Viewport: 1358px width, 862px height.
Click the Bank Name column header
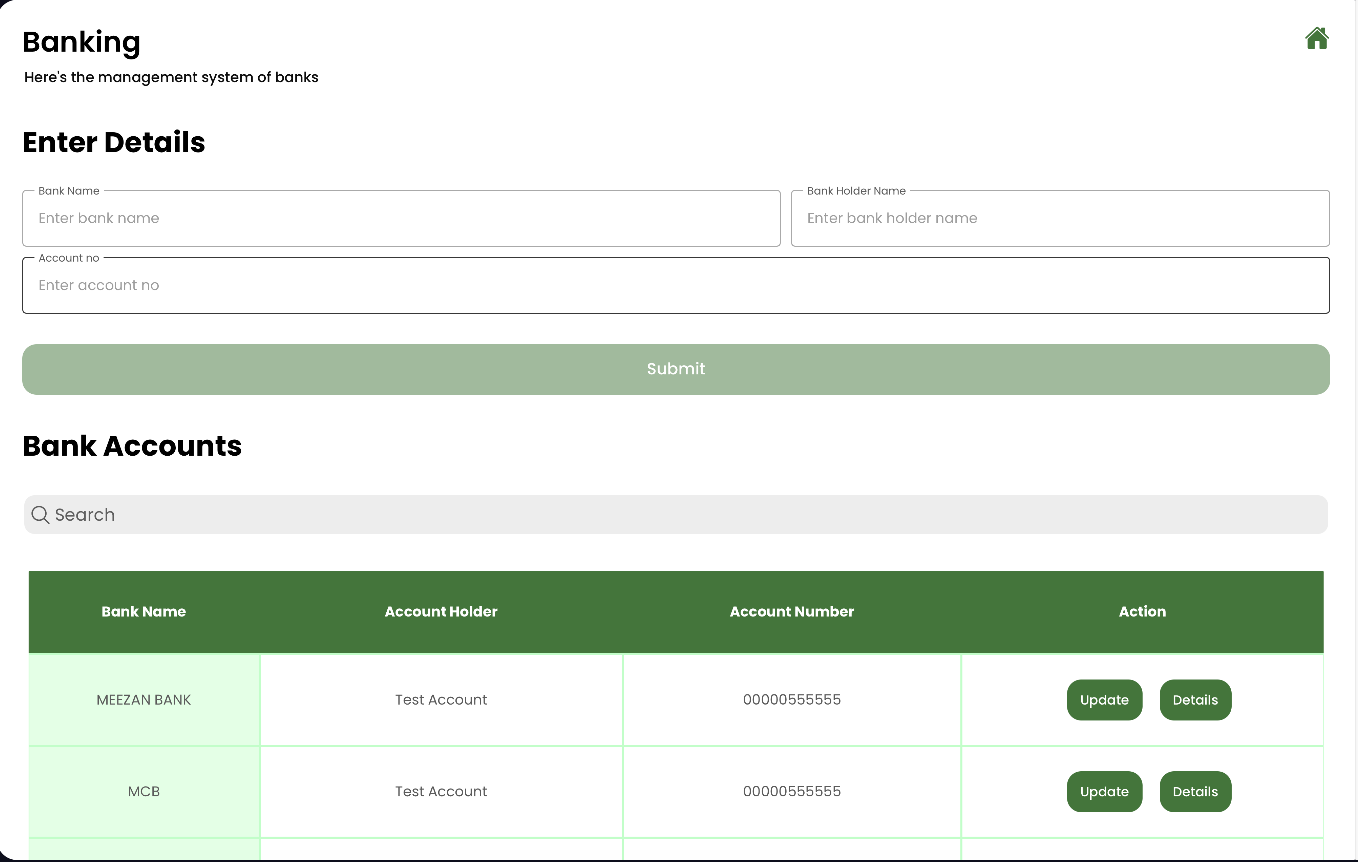pyautogui.click(x=144, y=612)
